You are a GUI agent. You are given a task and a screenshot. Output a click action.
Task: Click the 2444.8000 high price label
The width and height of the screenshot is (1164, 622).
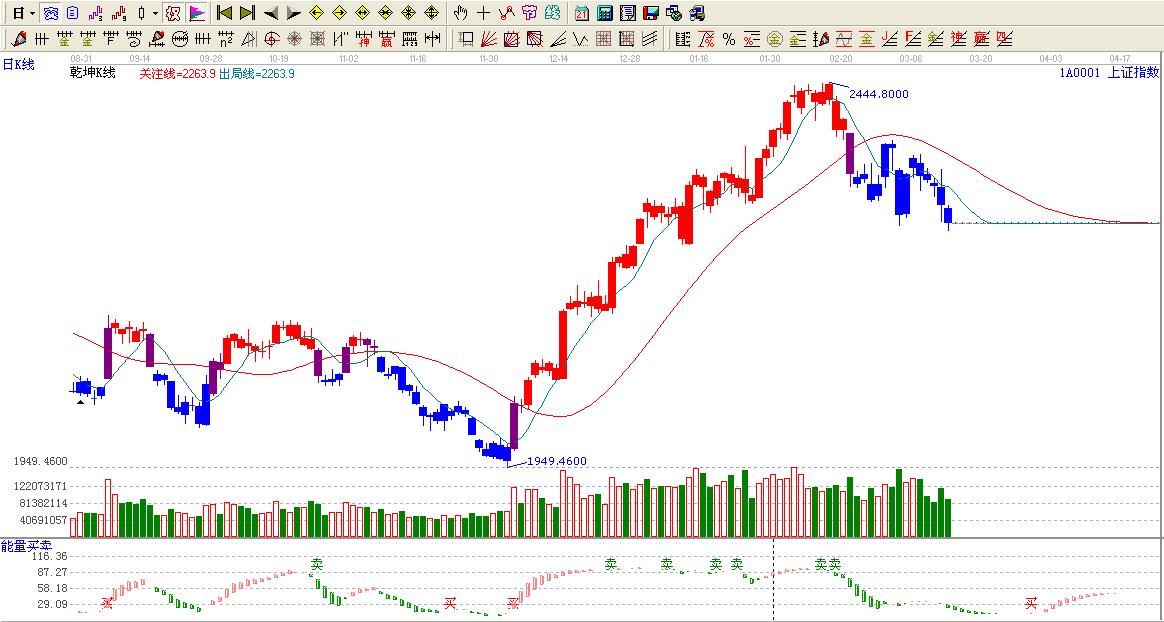pos(879,94)
